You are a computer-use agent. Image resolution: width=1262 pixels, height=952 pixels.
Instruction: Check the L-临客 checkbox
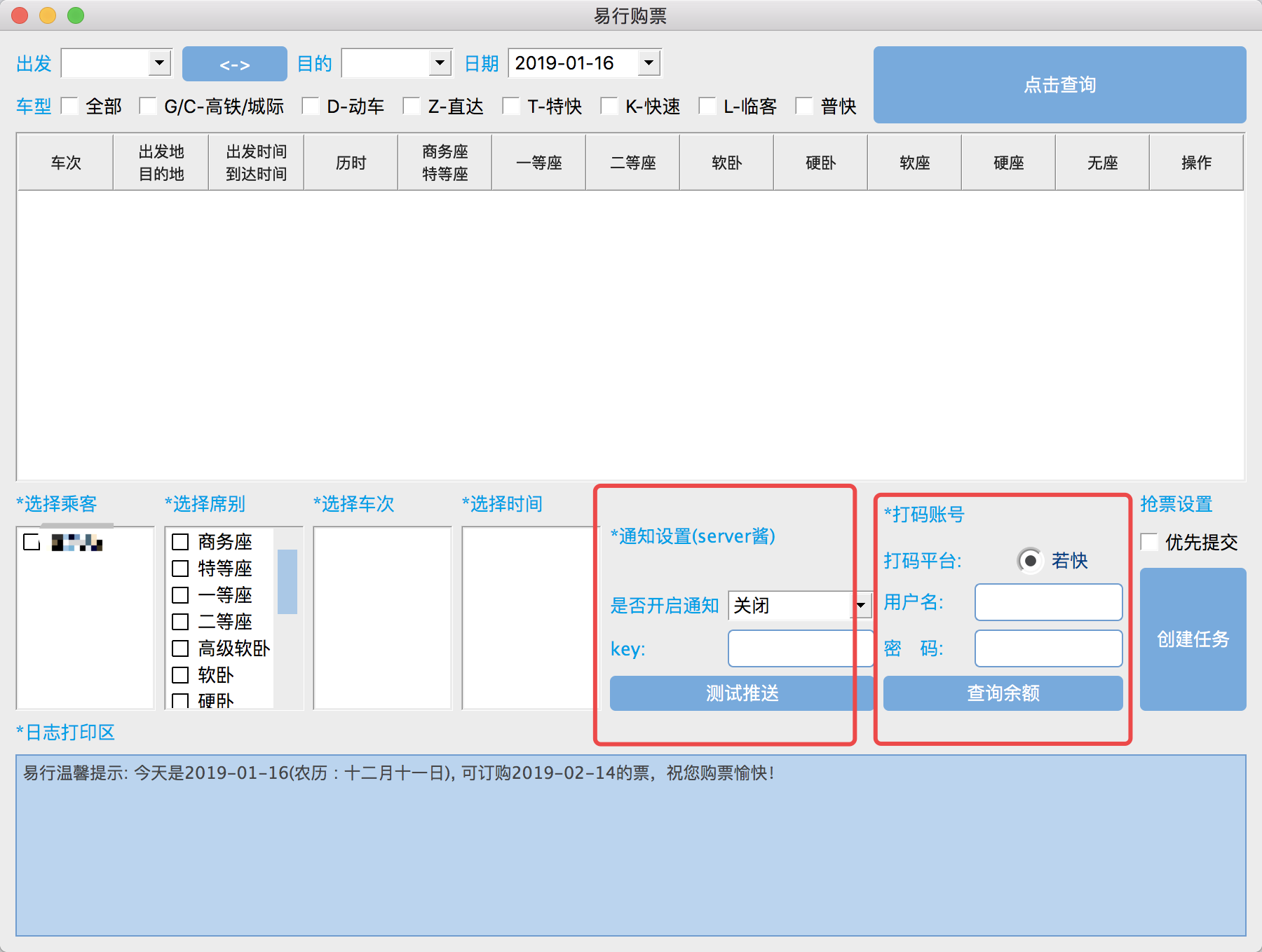[x=707, y=106]
